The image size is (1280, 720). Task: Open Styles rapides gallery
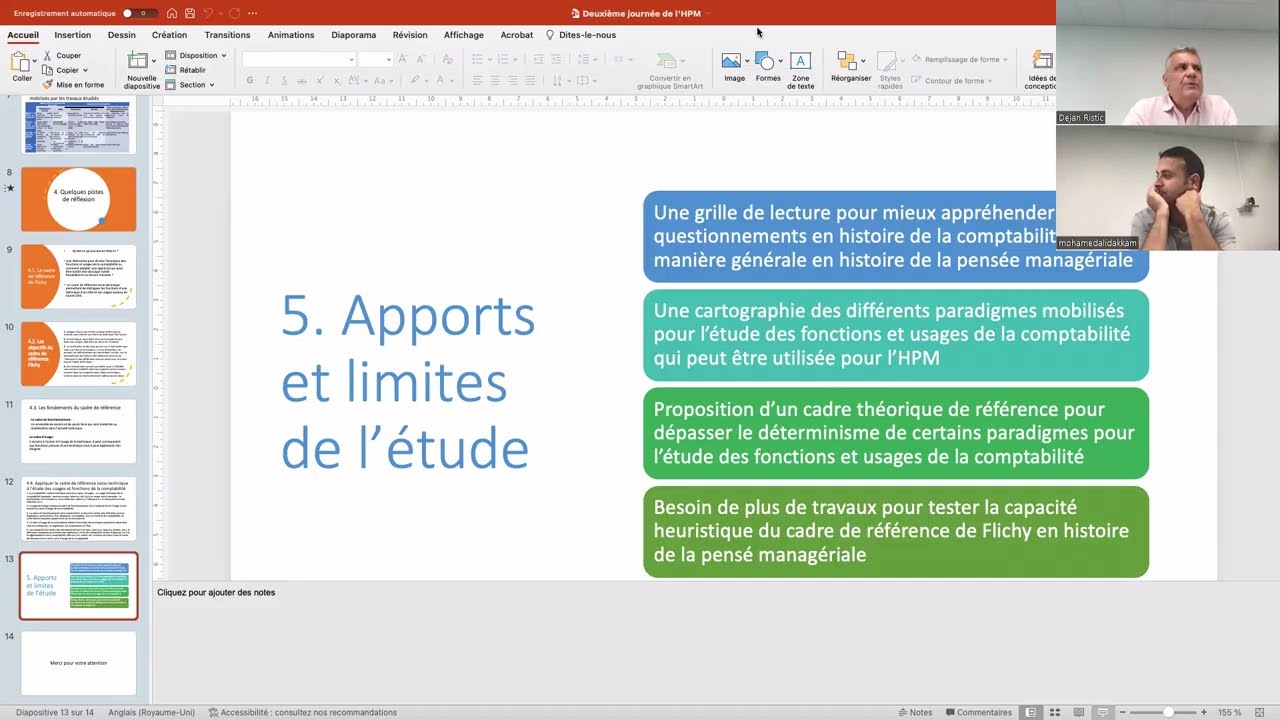tap(890, 70)
